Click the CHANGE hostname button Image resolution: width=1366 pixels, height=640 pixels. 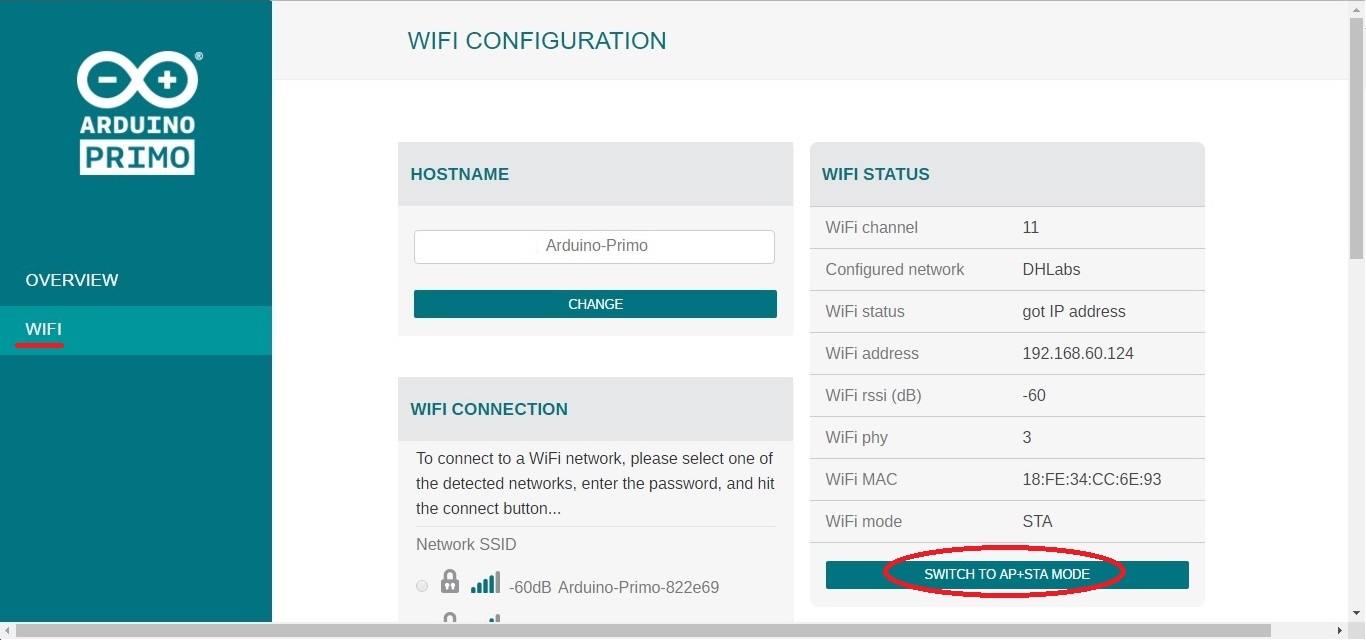tap(595, 304)
